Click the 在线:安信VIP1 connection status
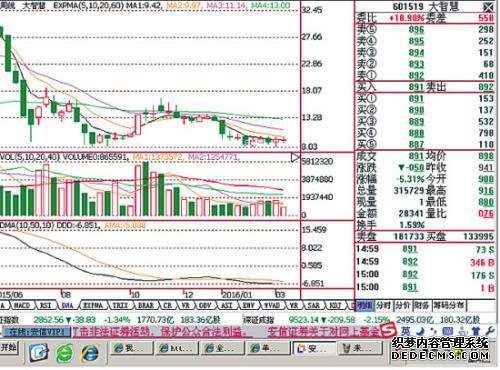This screenshot has width=500, height=370. (x=36, y=332)
